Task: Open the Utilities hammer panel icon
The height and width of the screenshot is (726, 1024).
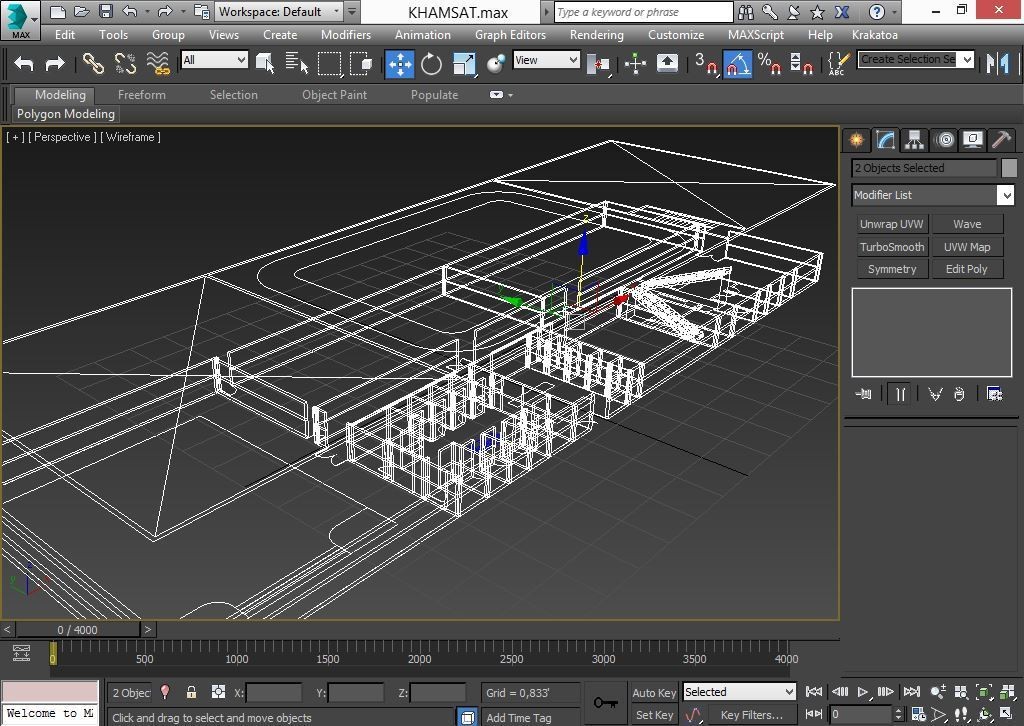Action: tap(1001, 140)
